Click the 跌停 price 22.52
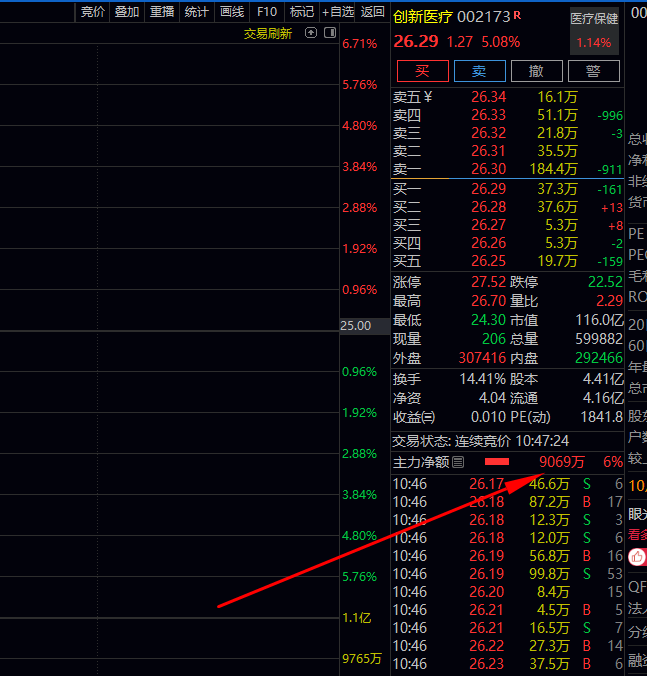This screenshot has height=676, width=647. [x=606, y=282]
